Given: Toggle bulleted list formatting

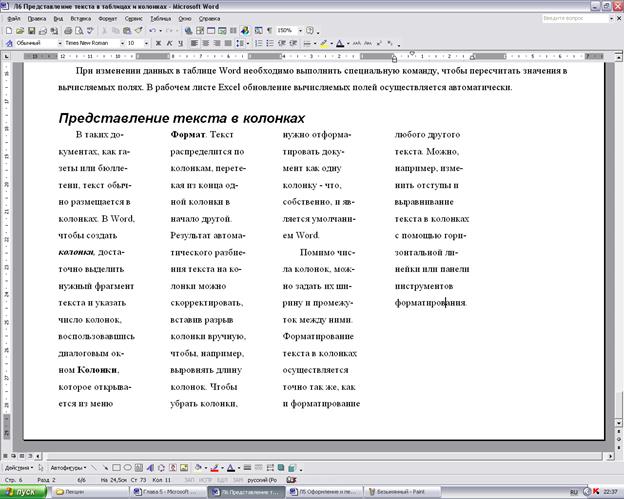Looking at the screenshot, I should [270, 43].
